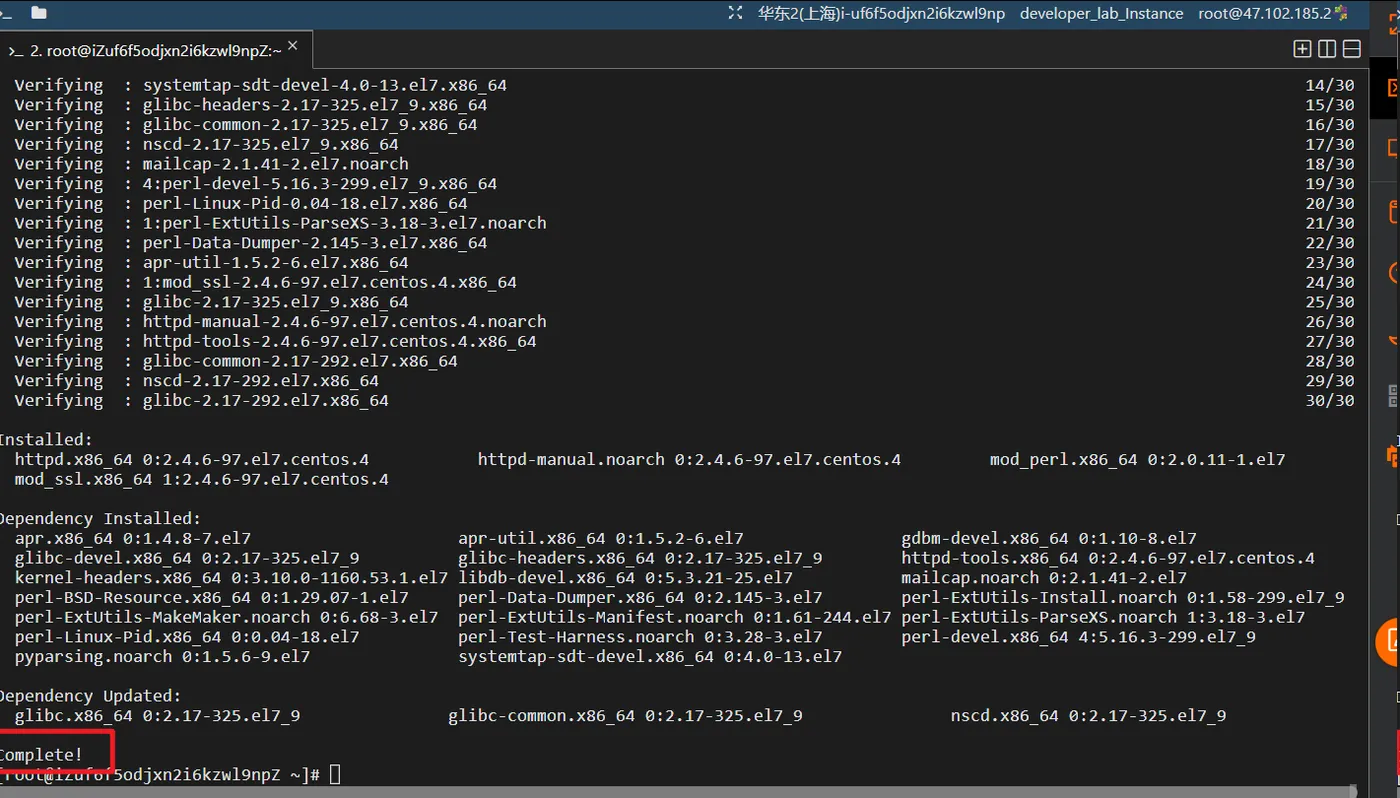Click 'perl-BSD-Resource.x86_64 0:1.29.07-1.el7' entry

(x=212, y=598)
